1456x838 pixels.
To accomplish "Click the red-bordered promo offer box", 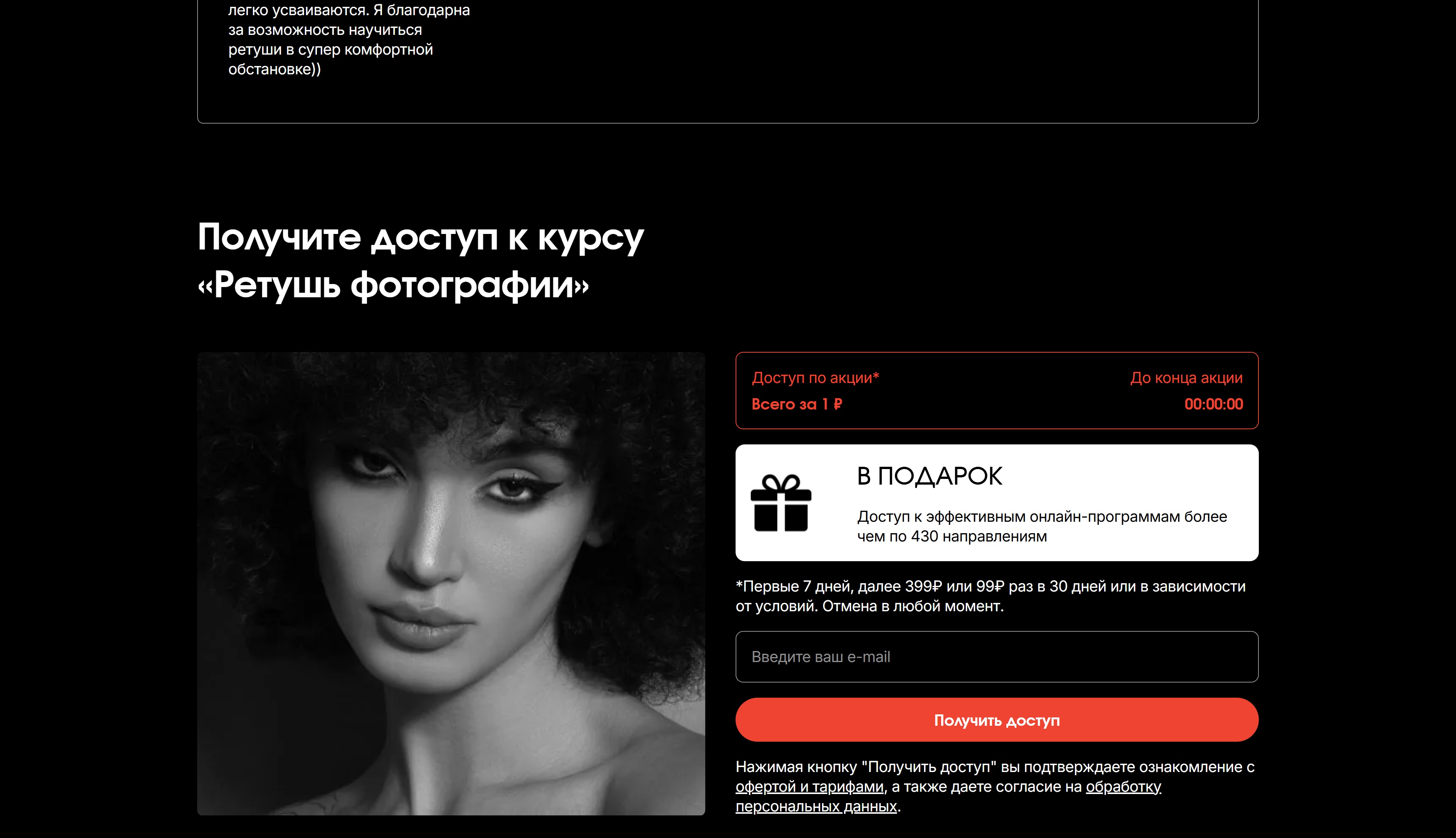I will tap(997, 390).
